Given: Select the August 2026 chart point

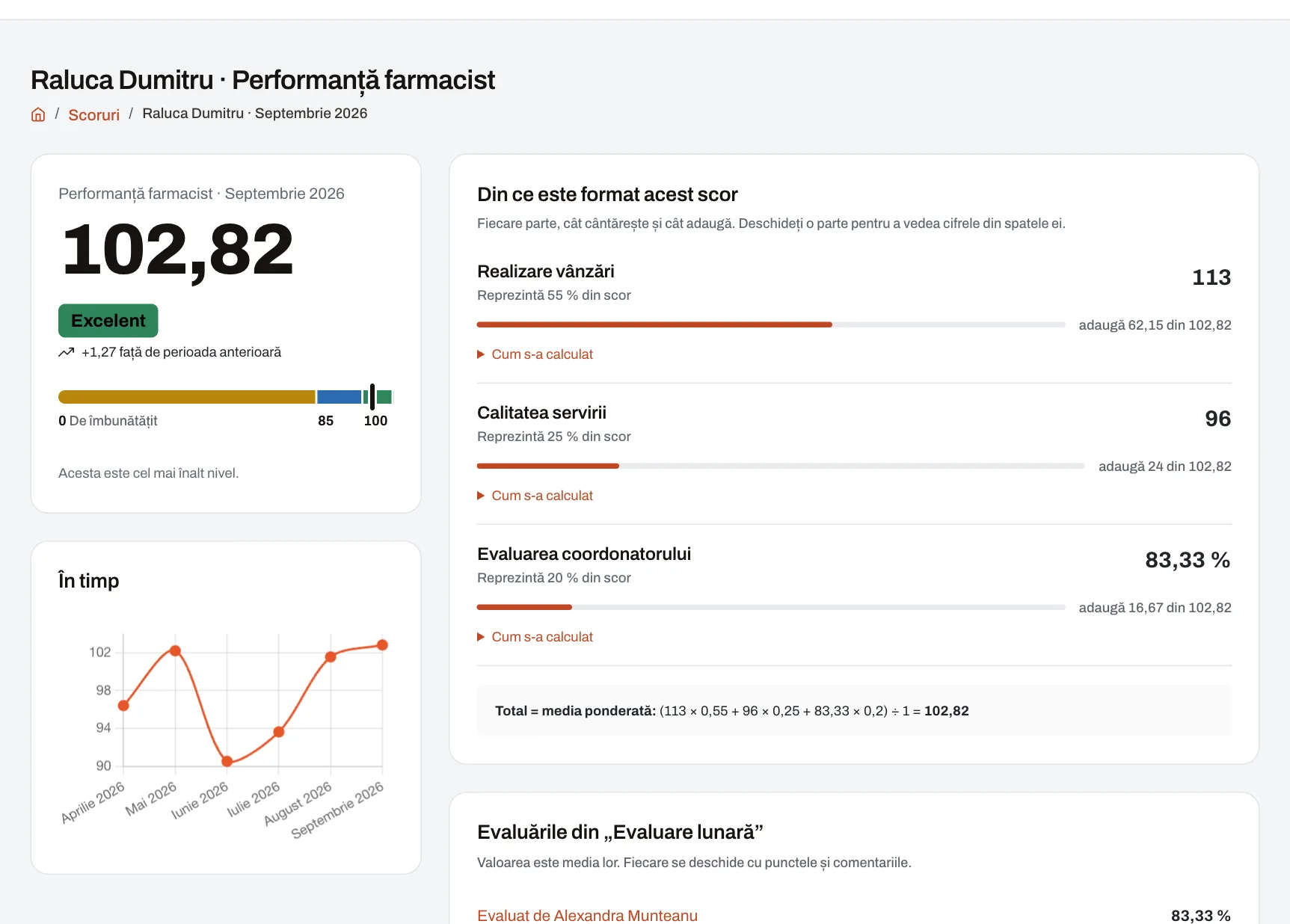Looking at the screenshot, I should [331, 657].
